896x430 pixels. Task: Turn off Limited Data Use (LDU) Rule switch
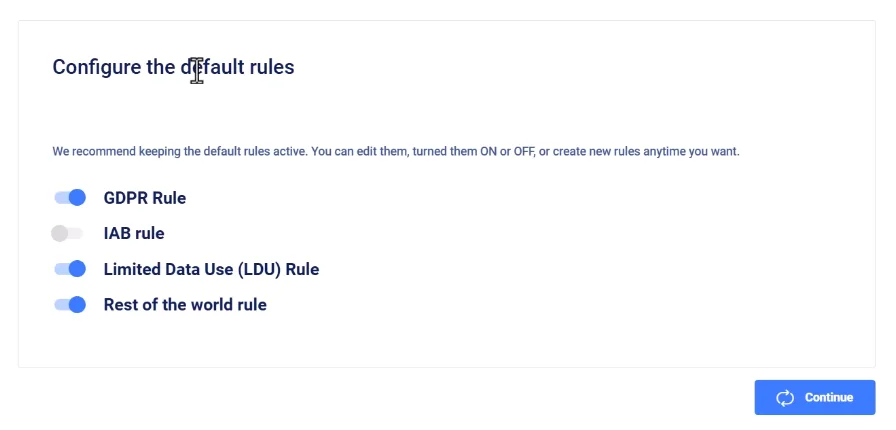click(70, 269)
